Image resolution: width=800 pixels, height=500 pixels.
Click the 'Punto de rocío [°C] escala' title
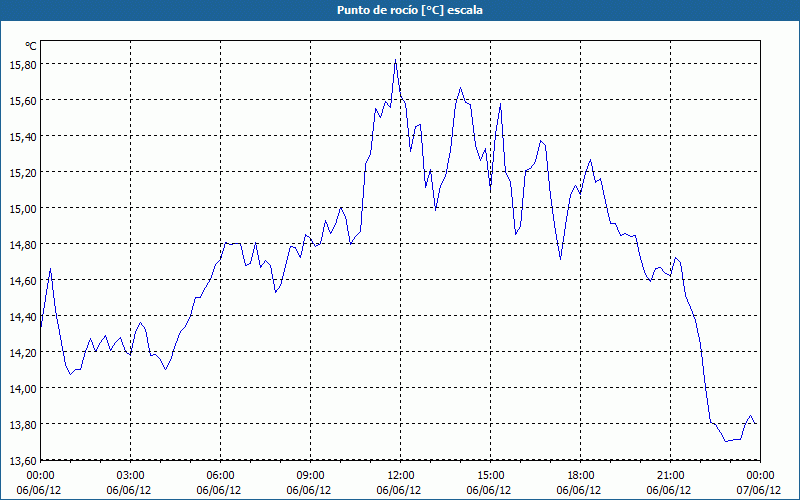click(410, 10)
